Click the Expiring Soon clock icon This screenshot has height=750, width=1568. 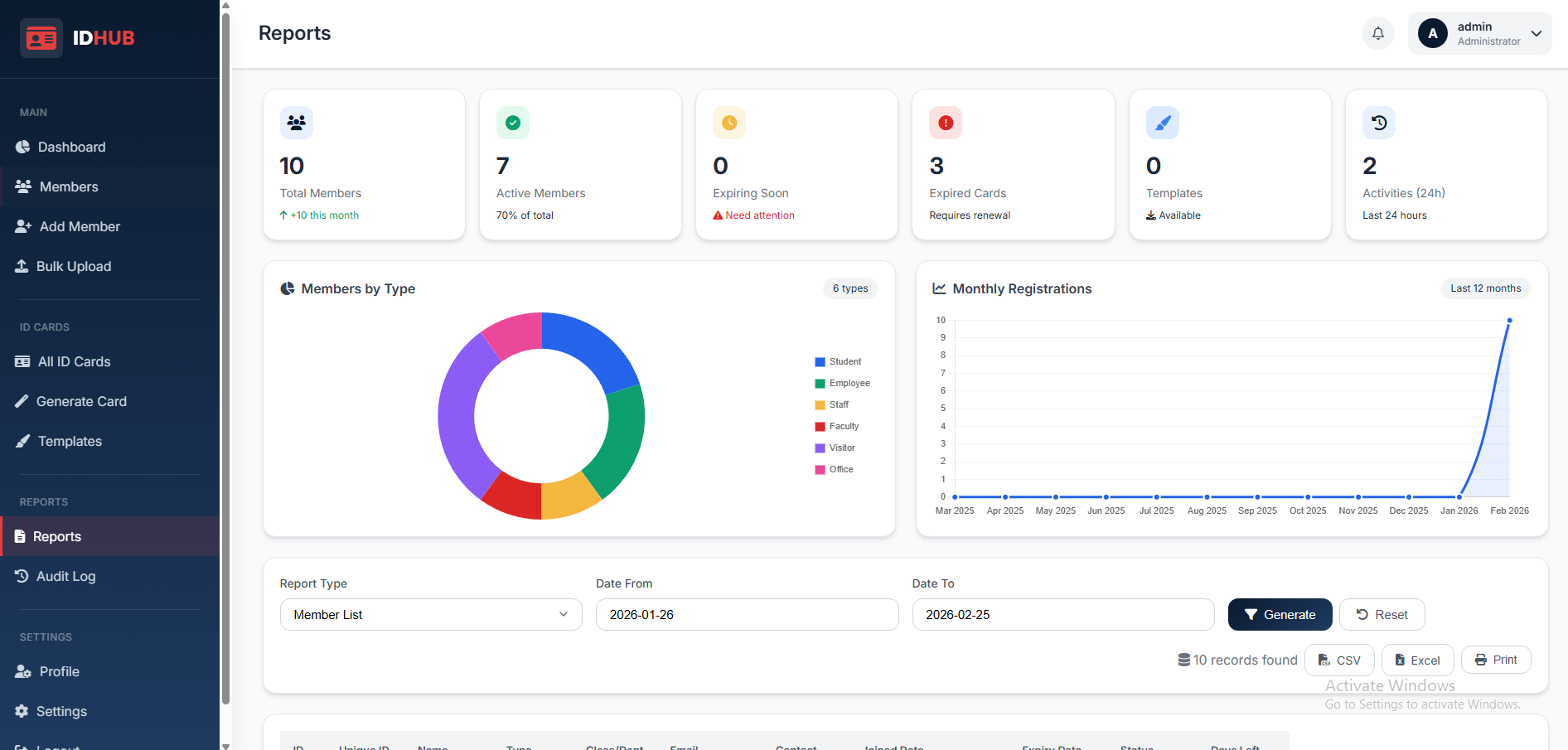728,123
